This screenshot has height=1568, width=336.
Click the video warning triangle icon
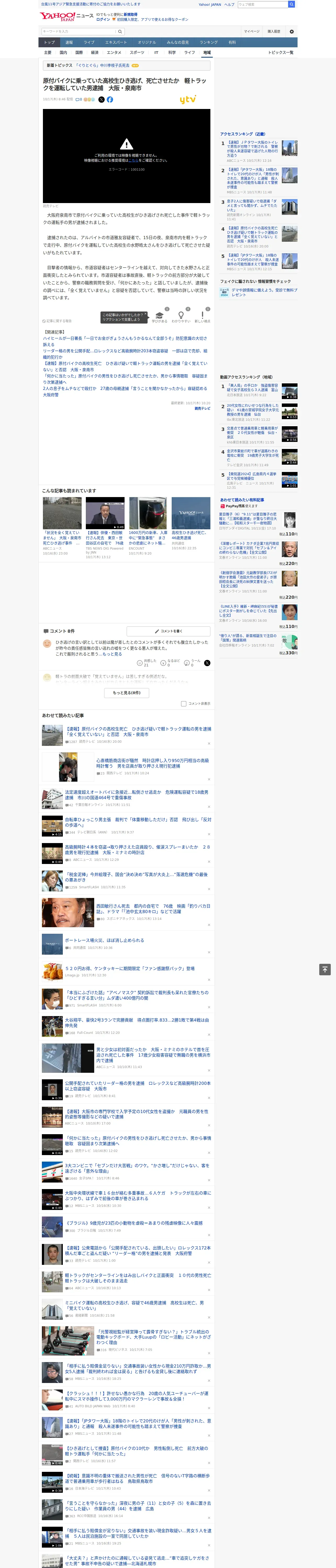coord(126,144)
